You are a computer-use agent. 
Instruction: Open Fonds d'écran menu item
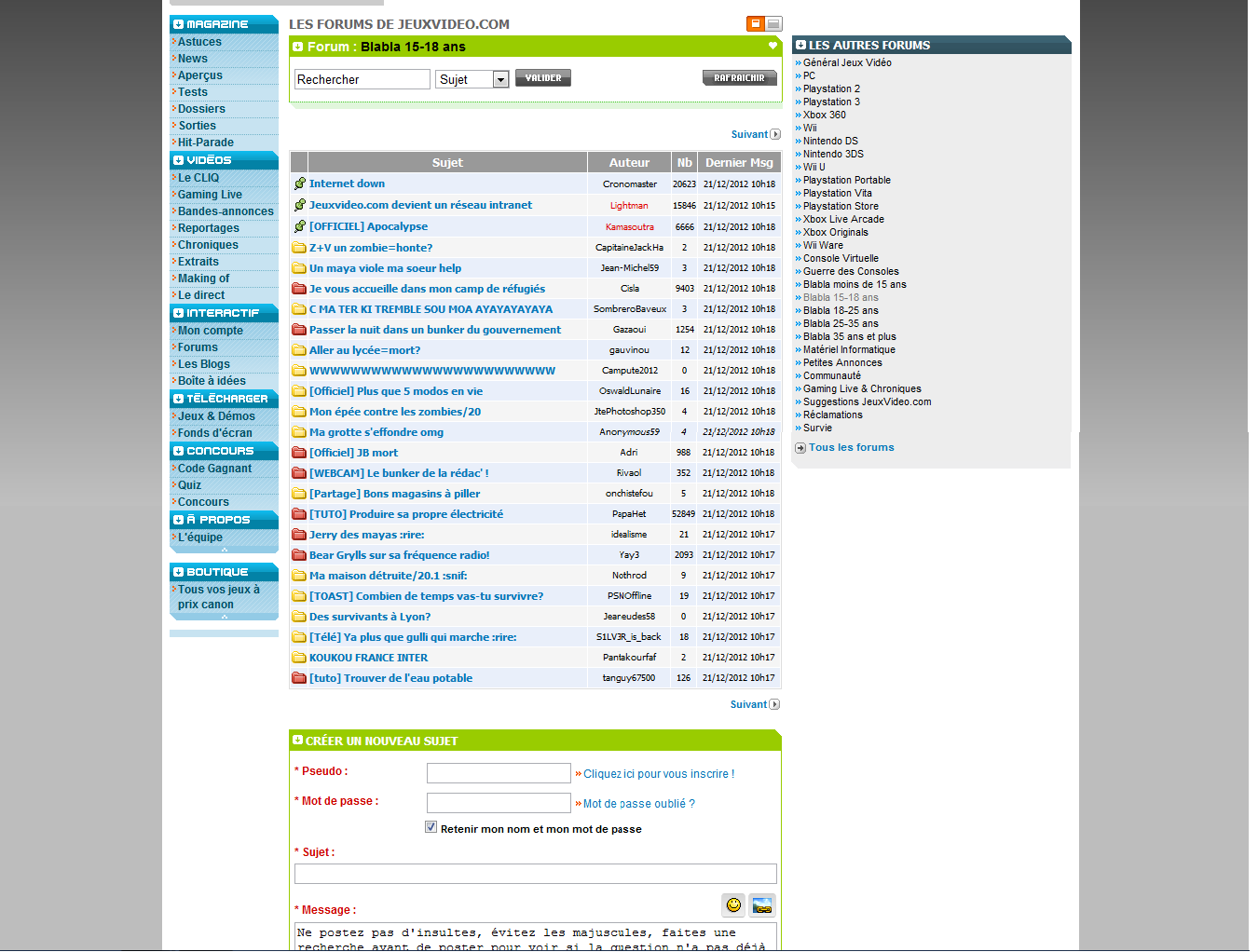tap(215, 433)
